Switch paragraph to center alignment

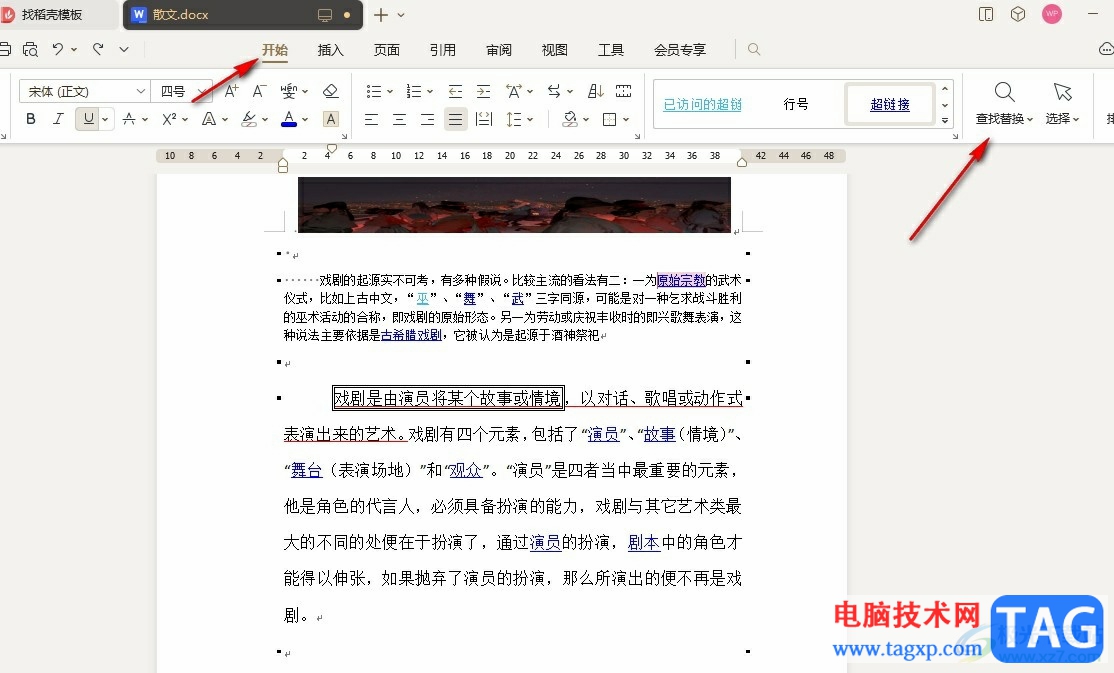pos(399,119)
